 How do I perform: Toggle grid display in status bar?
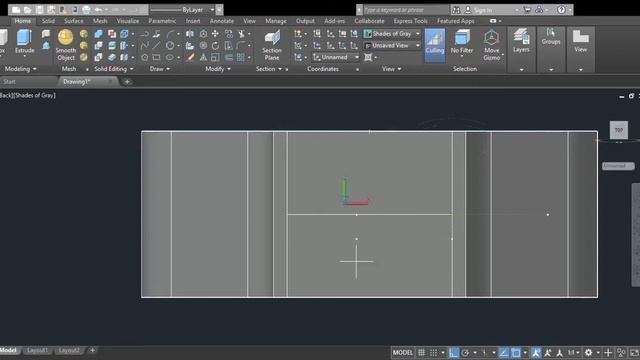coord(421,352)
